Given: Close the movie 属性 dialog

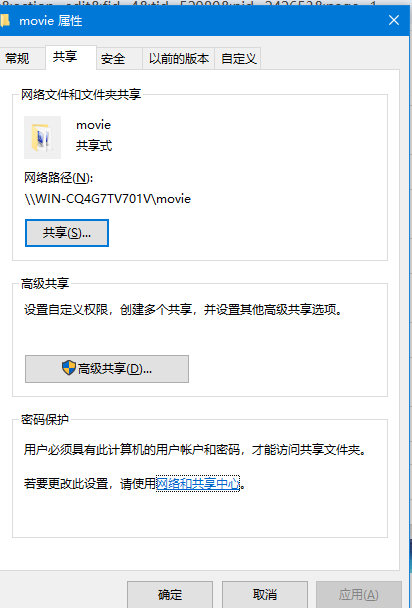Looking at the screenshot, I should (394, 20).
